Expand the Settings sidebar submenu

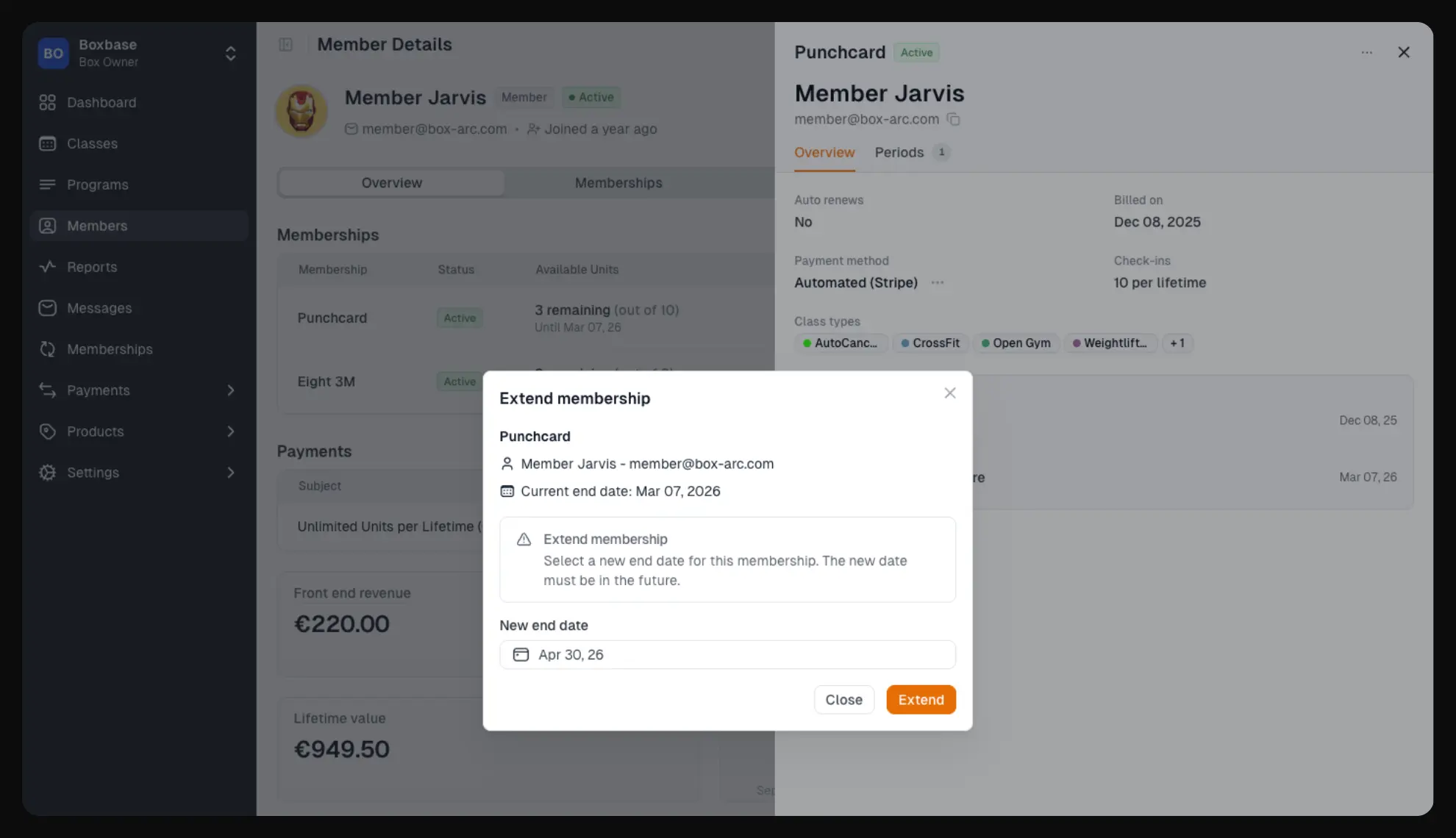(x=230, y=473)
